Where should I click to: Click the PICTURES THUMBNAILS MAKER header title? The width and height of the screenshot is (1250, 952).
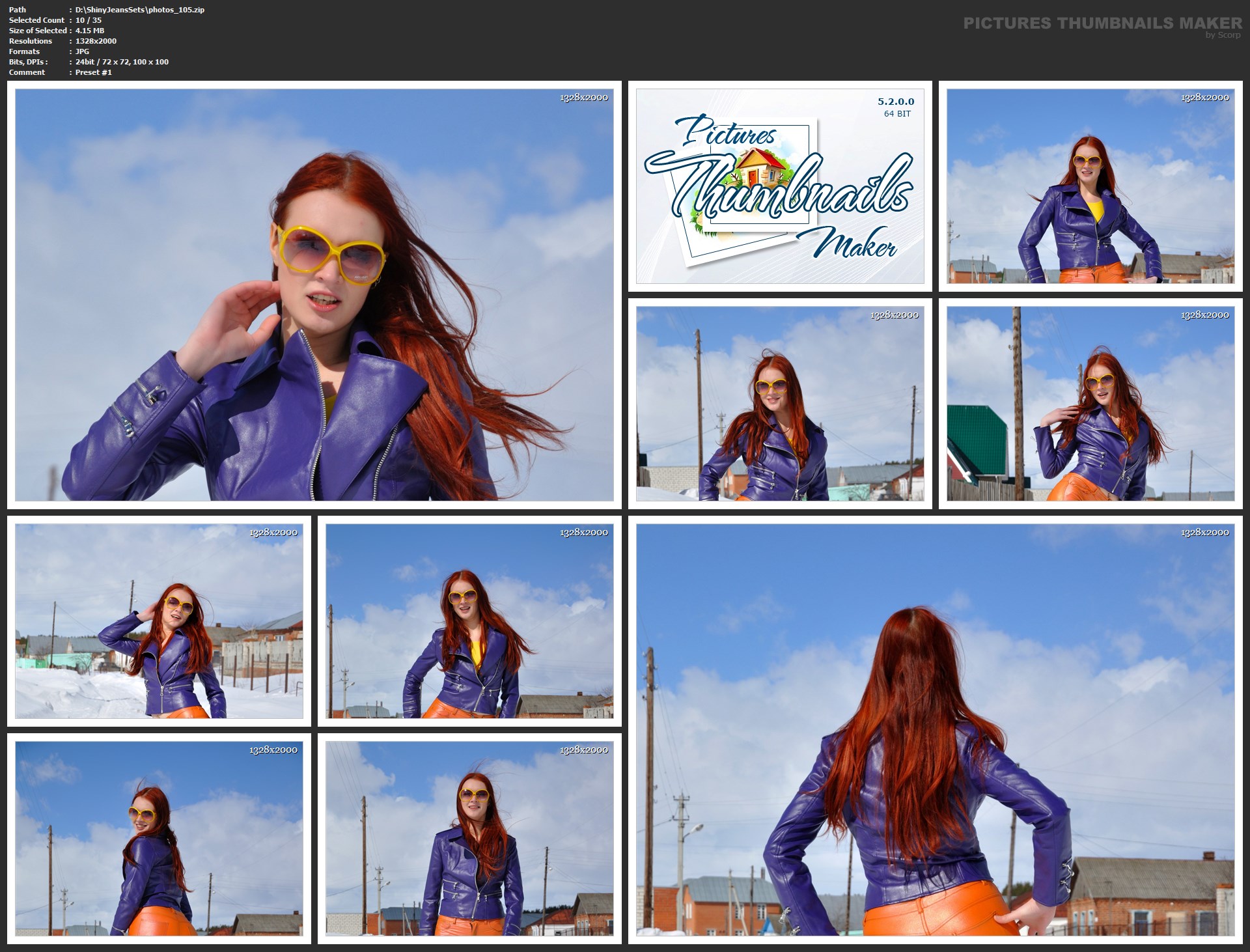point(1103,23)
